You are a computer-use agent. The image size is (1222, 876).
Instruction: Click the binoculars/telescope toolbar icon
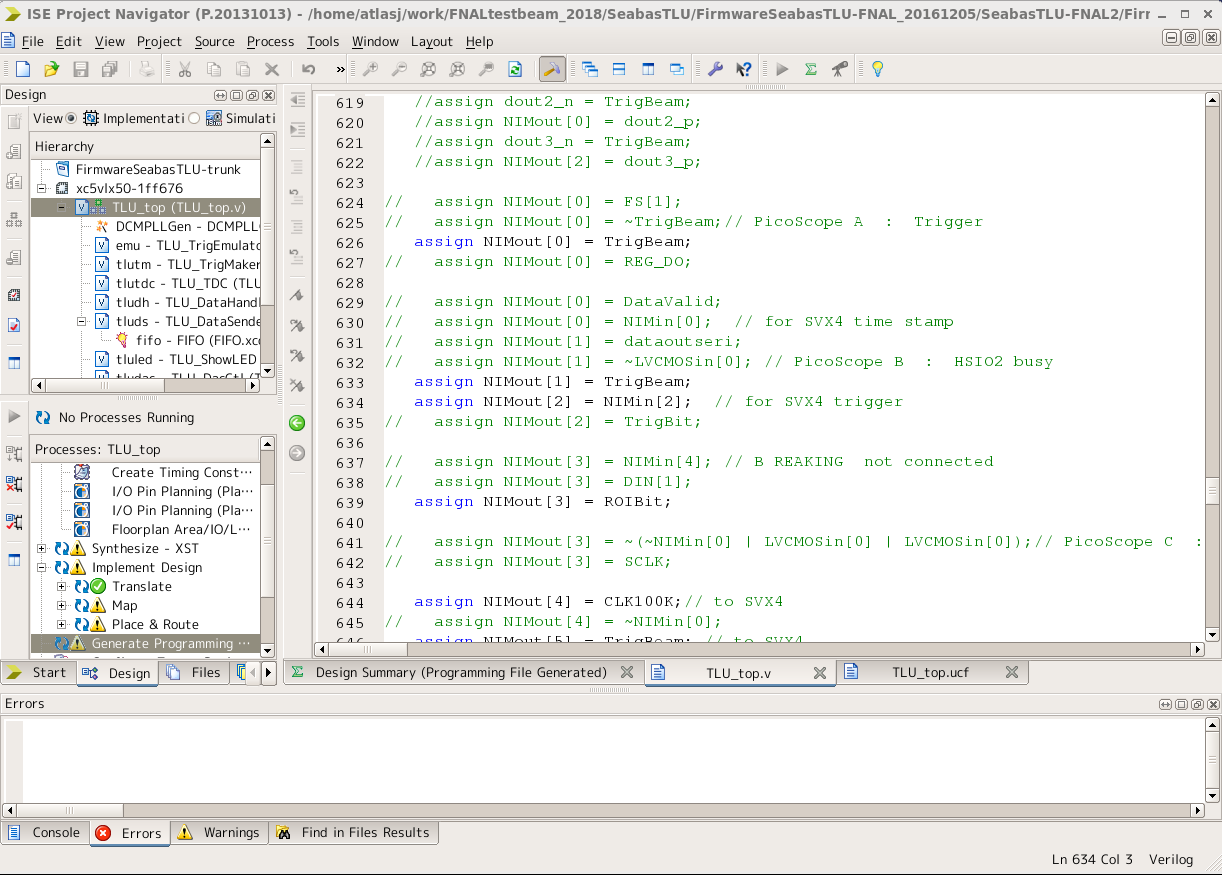click(x=839, y=69)
